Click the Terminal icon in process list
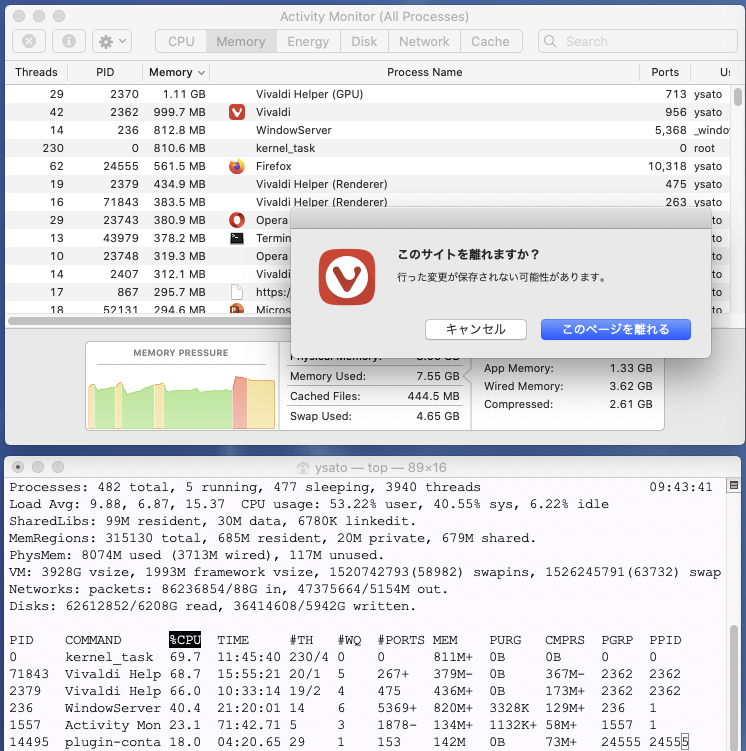Viewport: 746px width, 751px height. [x=237, y=238]
